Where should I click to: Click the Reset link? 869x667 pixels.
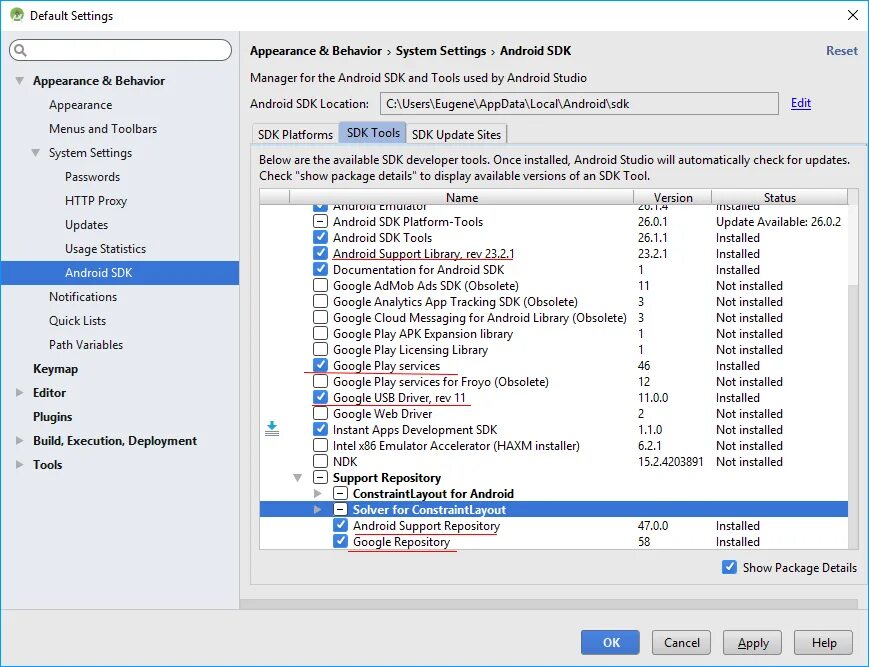tap(842, 51)
